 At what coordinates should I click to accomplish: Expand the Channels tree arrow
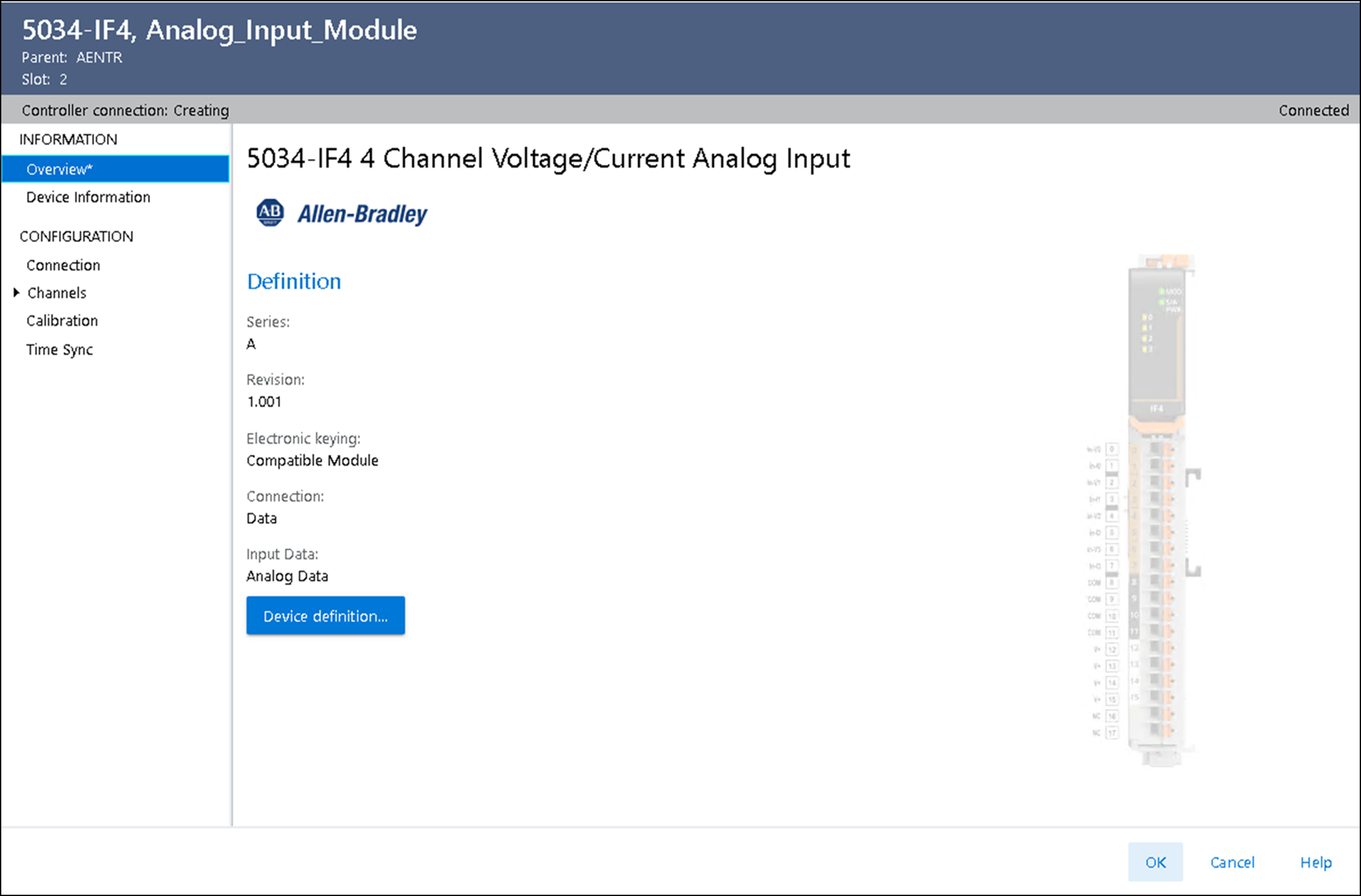[16, 292]
